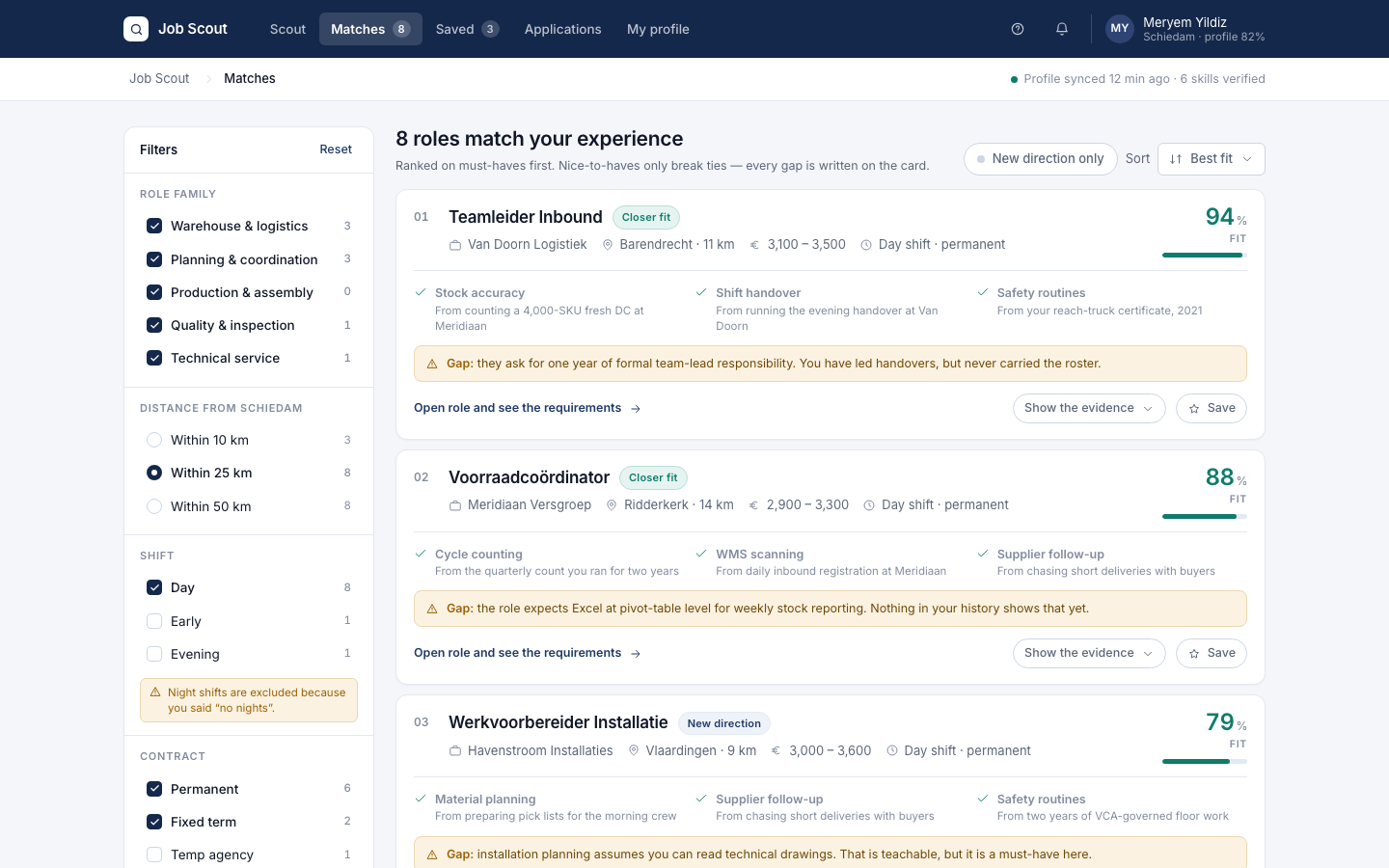Switch to the Scout tab
The width and height of the screenshot is (1389, 868).
(x=287, y=29)
